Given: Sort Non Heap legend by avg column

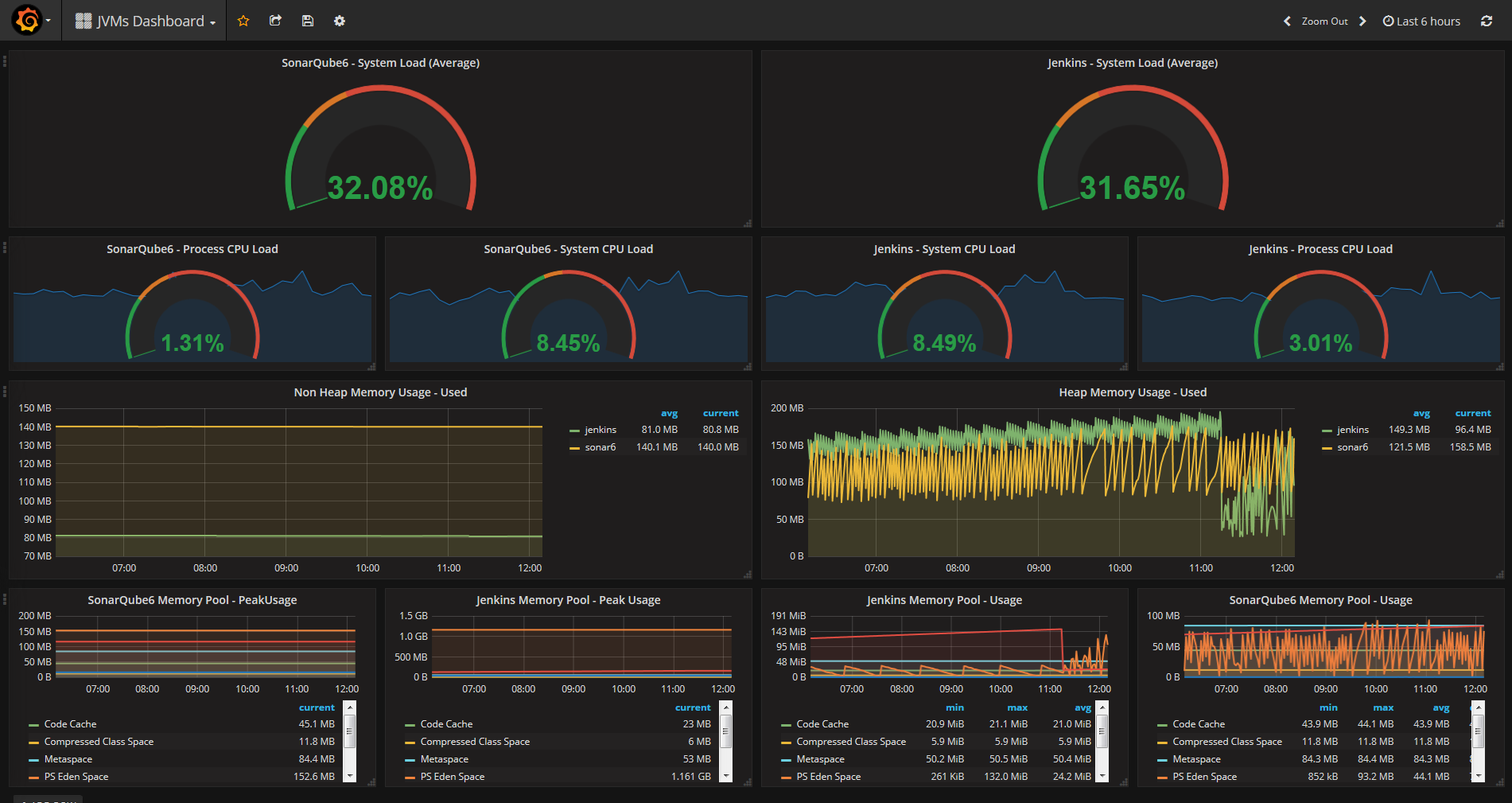Looking at the screenshot, I should (669, 413).
